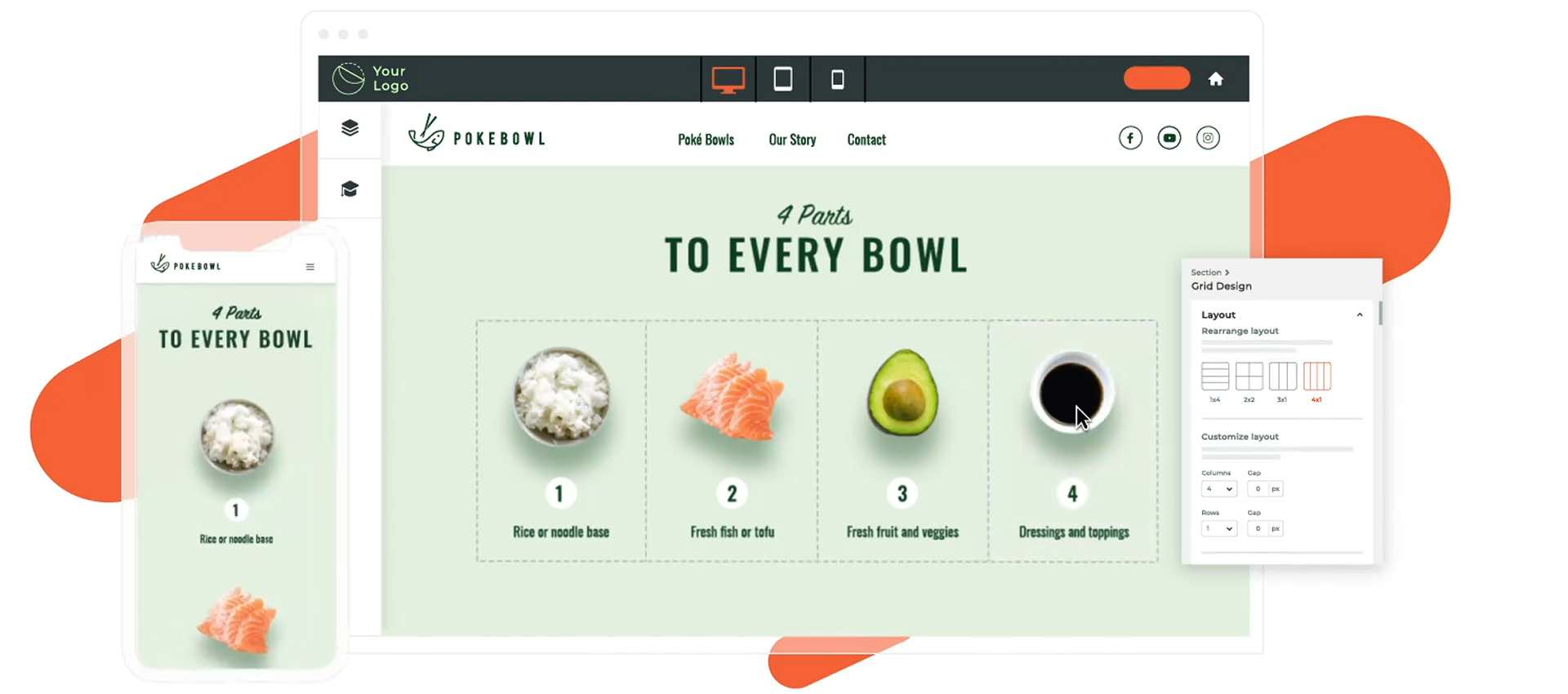Select the 2x2 grid layout option
The width and height of the screenshot is (1568, 694).
pos(1249,376)
